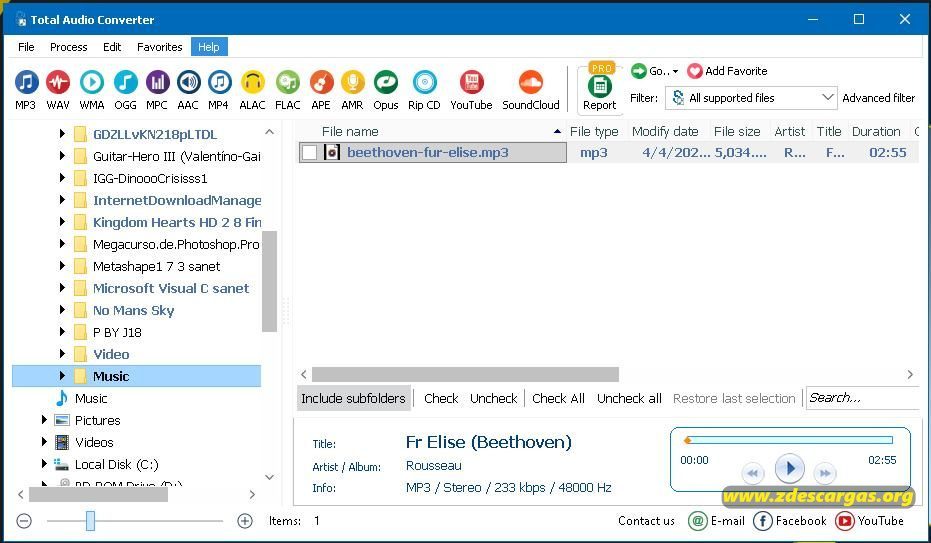
Task: Choose the Opus format icon
Action: pyautogui.click(x=386, y=82)
